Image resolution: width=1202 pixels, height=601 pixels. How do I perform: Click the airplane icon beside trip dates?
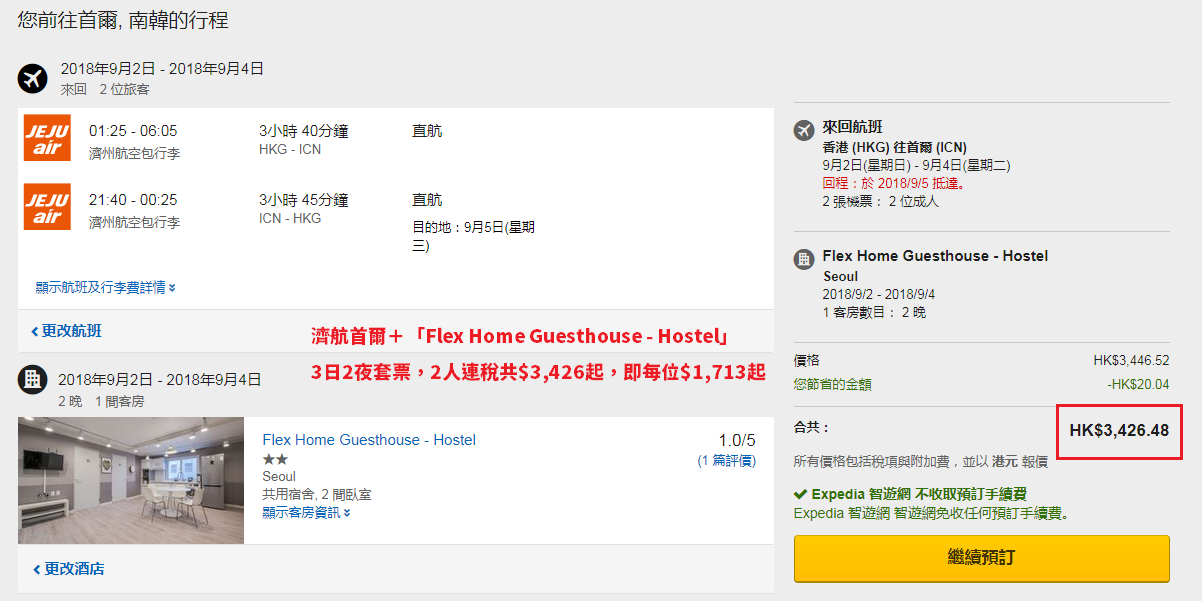pos(33,78)
